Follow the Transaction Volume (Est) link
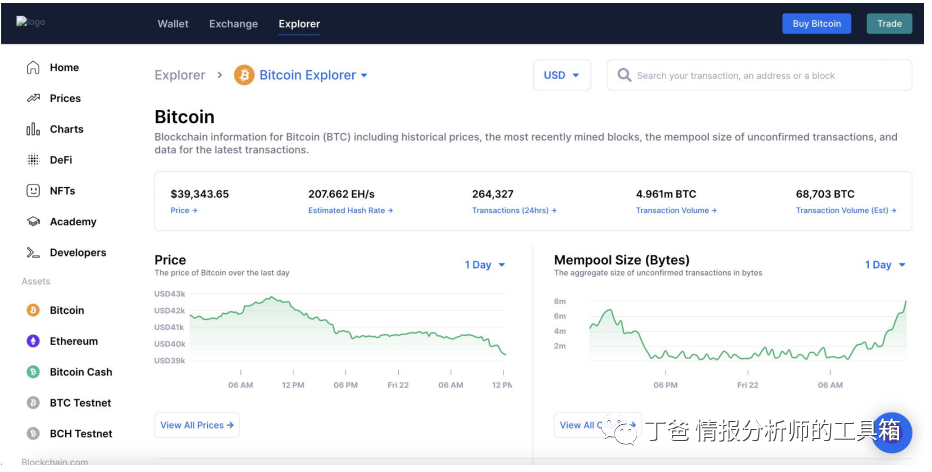The width and height of the screenshot is (932, 472). [x=846, y=210]
